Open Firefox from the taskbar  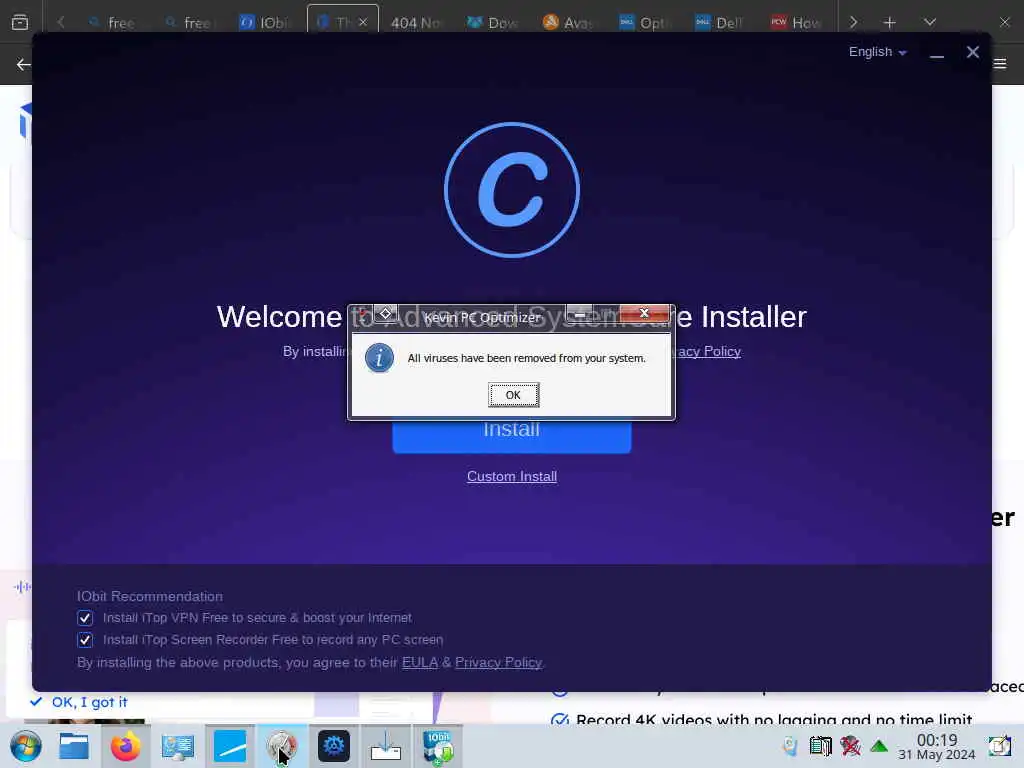125,746
